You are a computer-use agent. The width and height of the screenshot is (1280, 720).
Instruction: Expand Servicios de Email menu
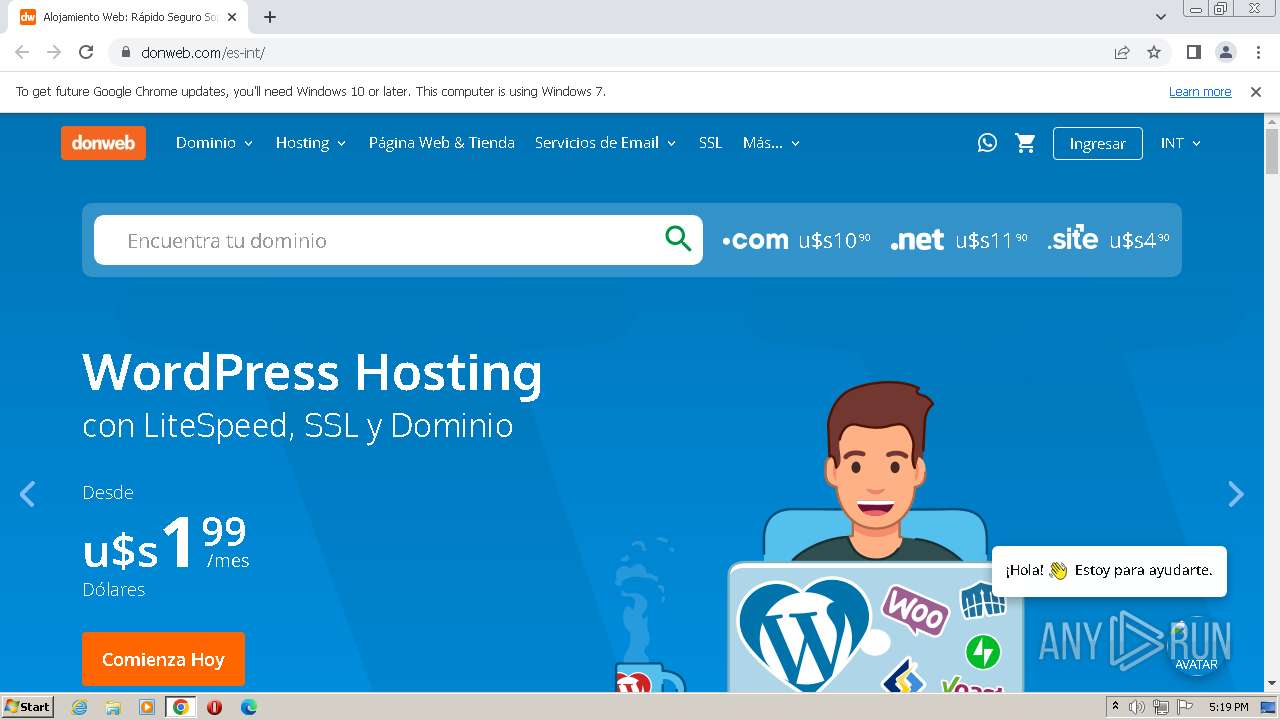tap(606, 143)
